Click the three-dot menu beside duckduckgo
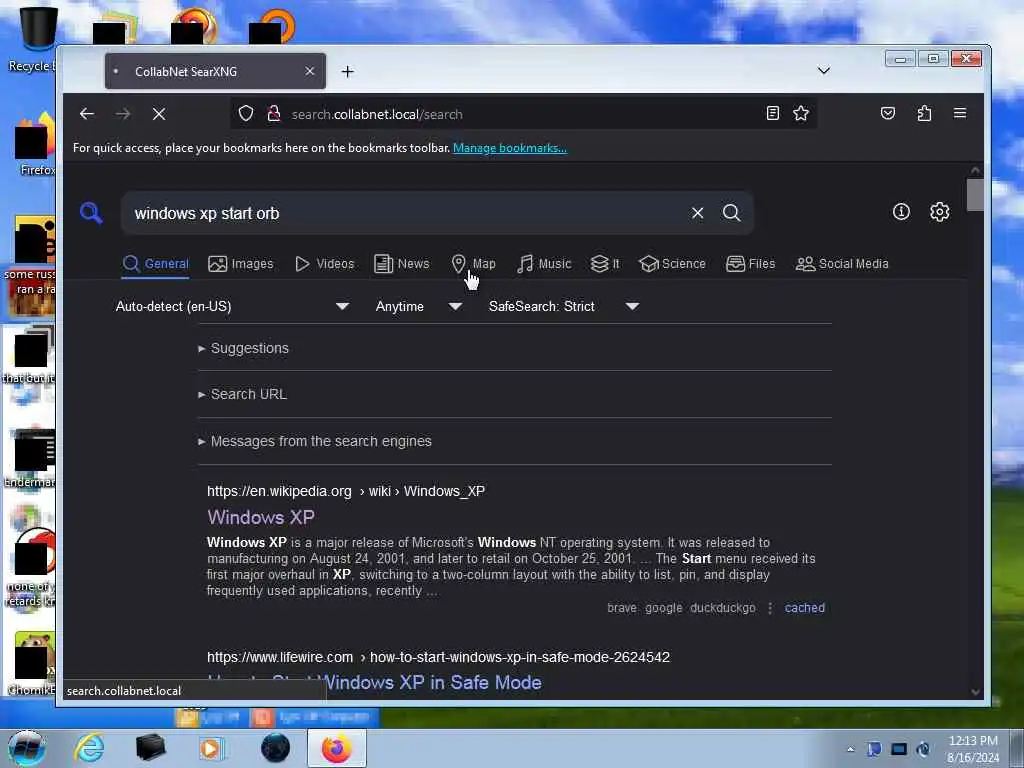Screen dimensions: 1024x768 pyautogui.click(x=770, y=608)
